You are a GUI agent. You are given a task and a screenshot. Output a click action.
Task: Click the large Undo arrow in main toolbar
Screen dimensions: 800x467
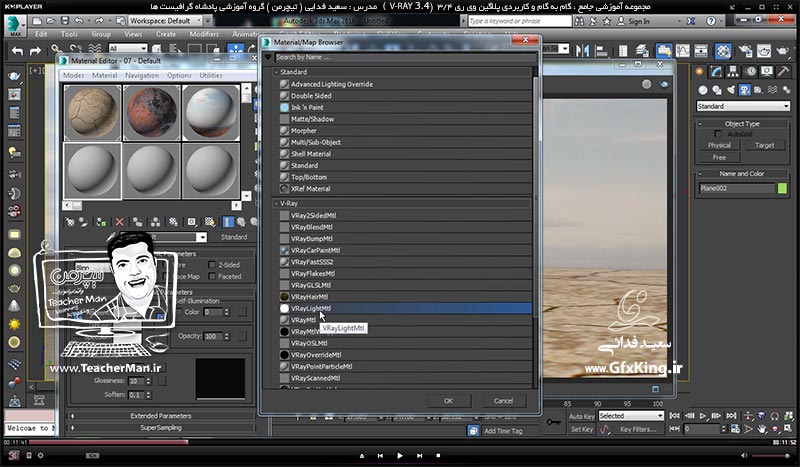pos(17,51)
